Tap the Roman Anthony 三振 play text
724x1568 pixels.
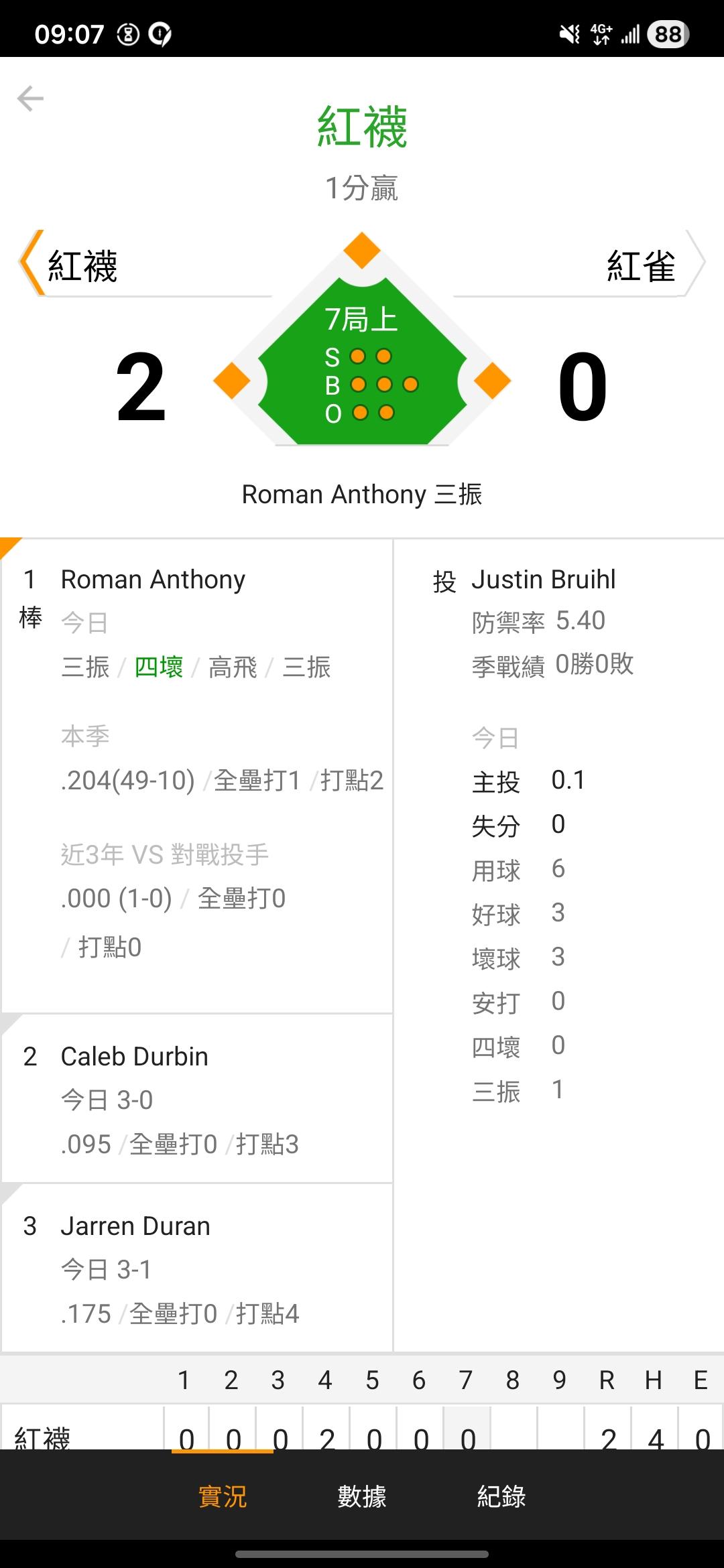pyautogui.click(x=362, y=495)
